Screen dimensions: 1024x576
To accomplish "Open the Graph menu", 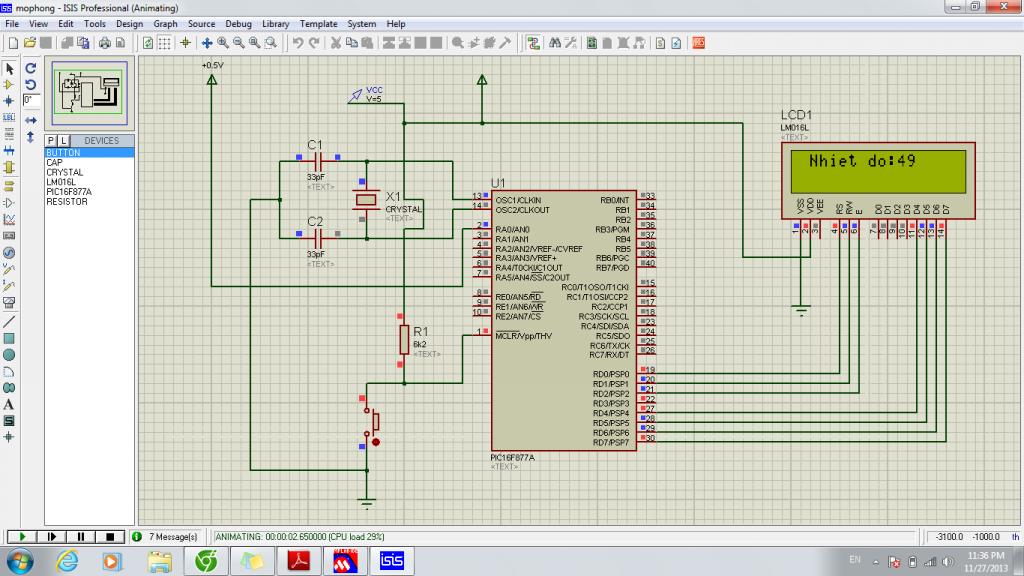I will [x=165, y=23].
